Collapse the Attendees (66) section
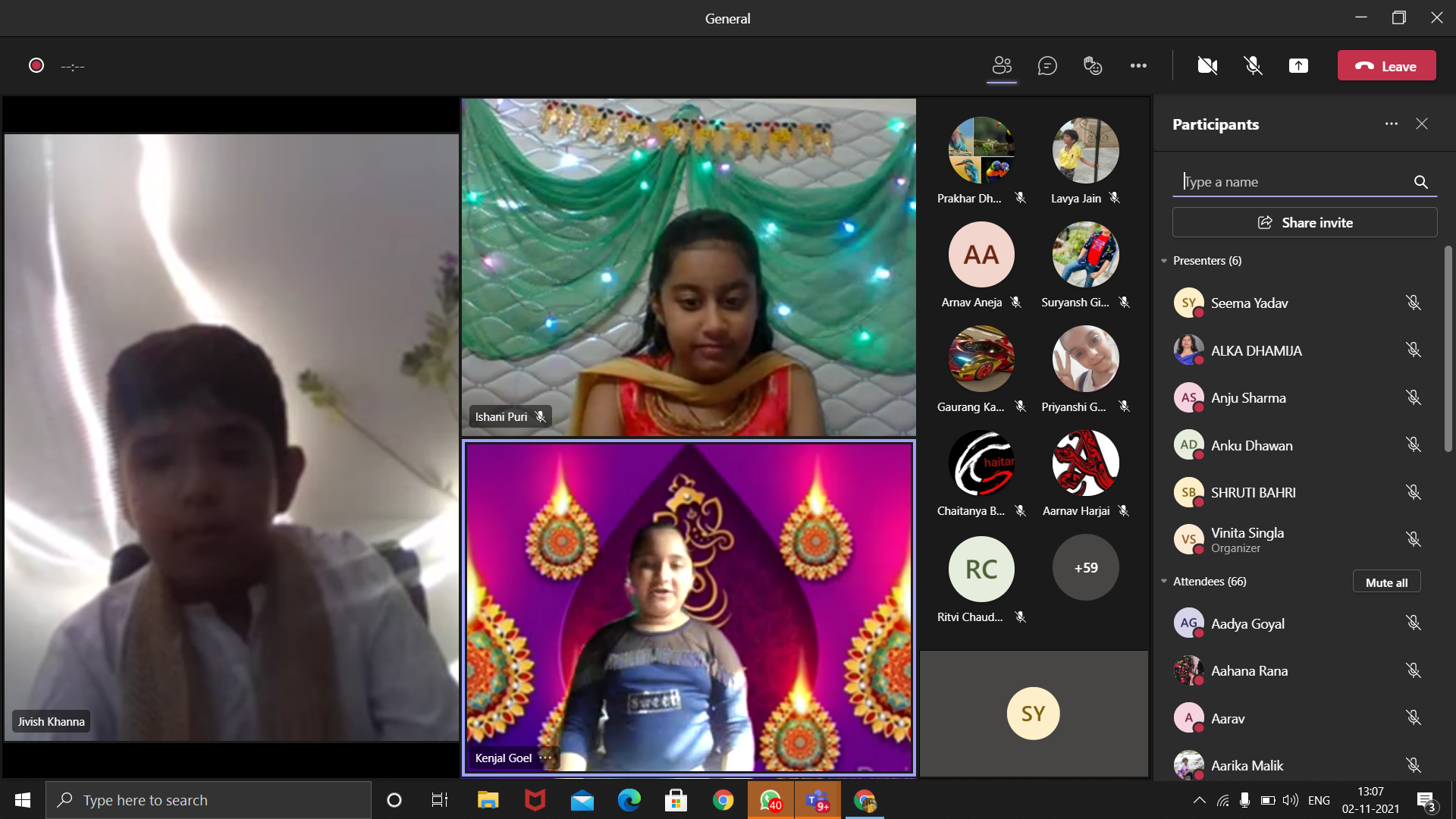Image resolution: width=1456 pixels, height=819 pixels. [x=1164, y=582]
